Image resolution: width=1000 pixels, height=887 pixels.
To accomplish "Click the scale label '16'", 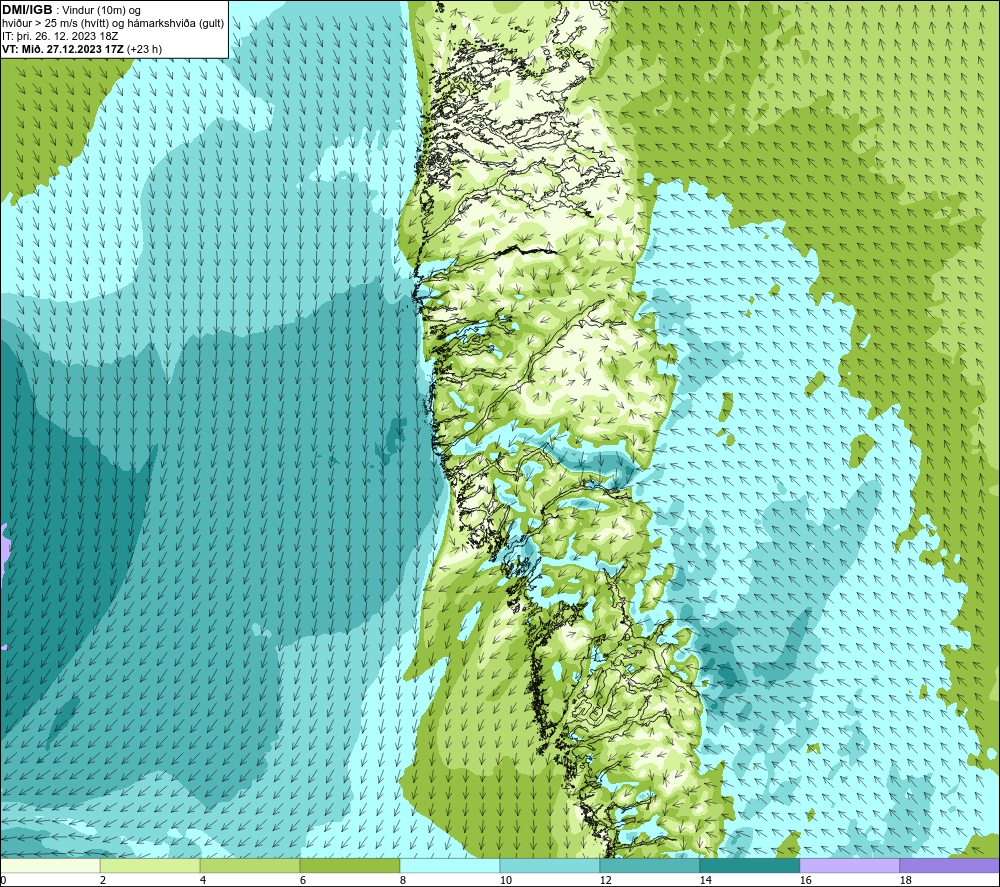I will click(x=805, y=880).
